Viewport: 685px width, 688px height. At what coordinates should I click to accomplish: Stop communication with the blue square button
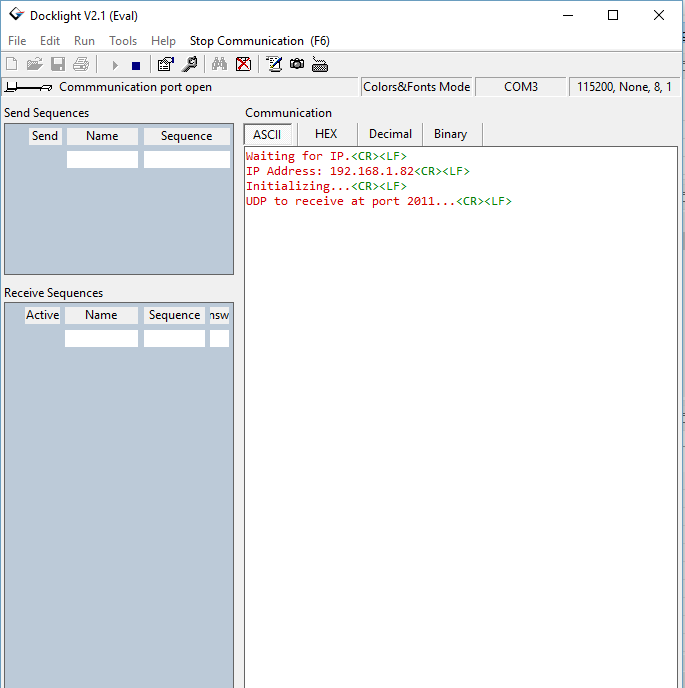(x=136, y=65)
